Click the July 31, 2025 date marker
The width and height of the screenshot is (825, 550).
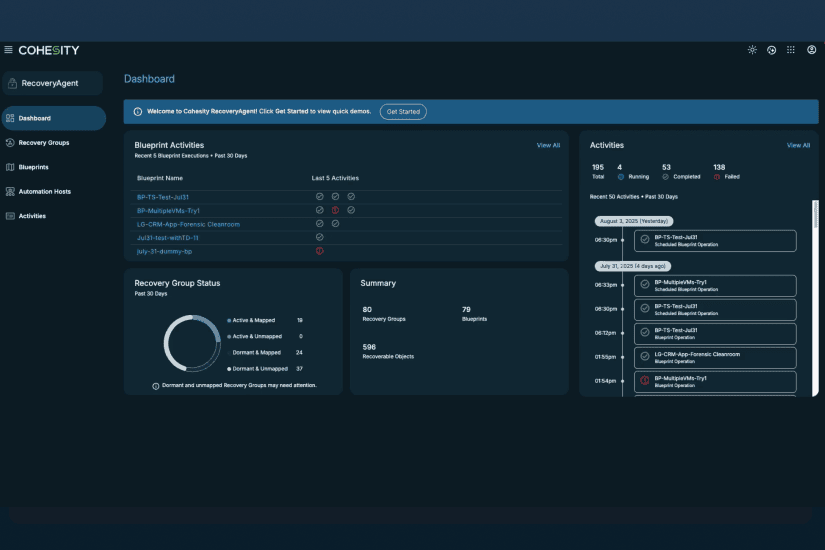[x=633, y=266]
